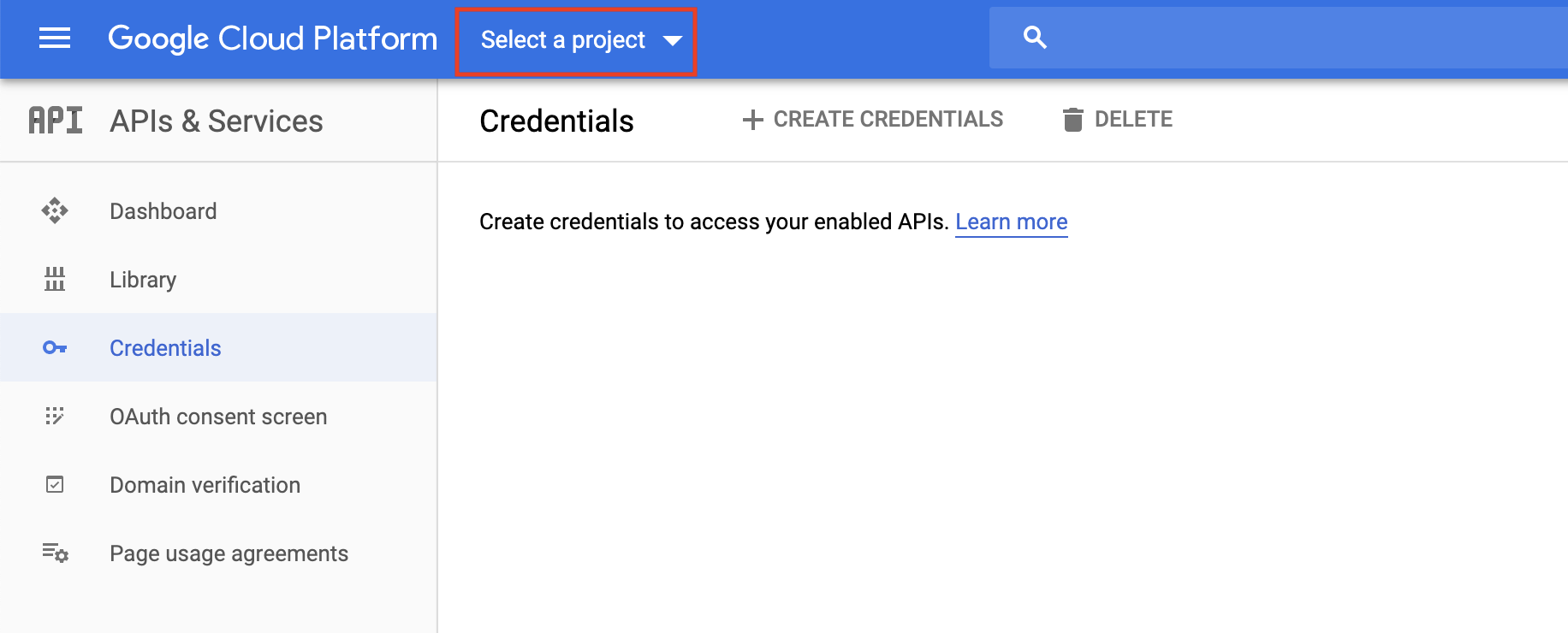The image size is (1568, 633).
Task: Open the Select a project dropdown
Action: pos(563,40)
